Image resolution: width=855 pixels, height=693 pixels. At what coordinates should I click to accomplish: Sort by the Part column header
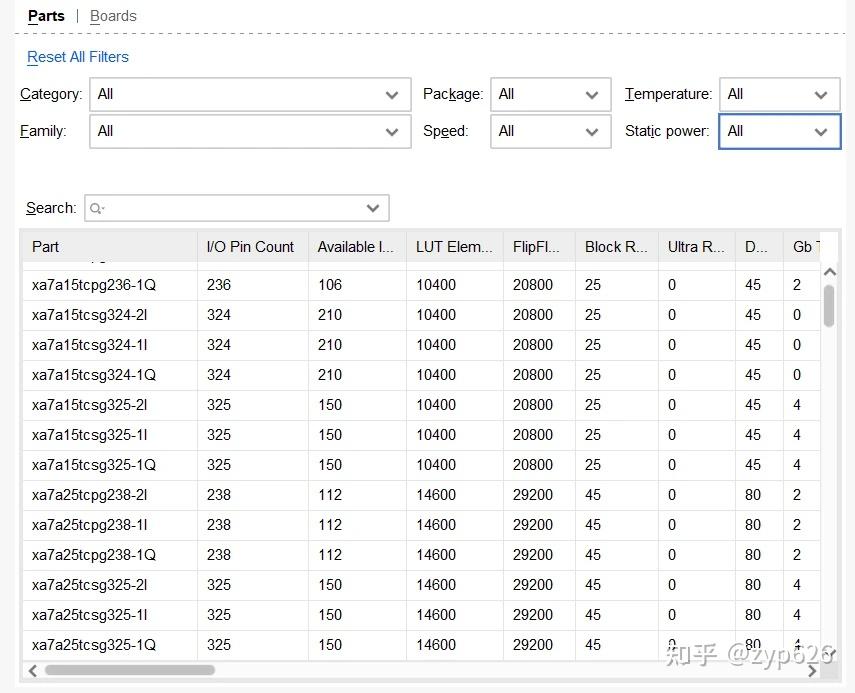[x=110, y=247]
